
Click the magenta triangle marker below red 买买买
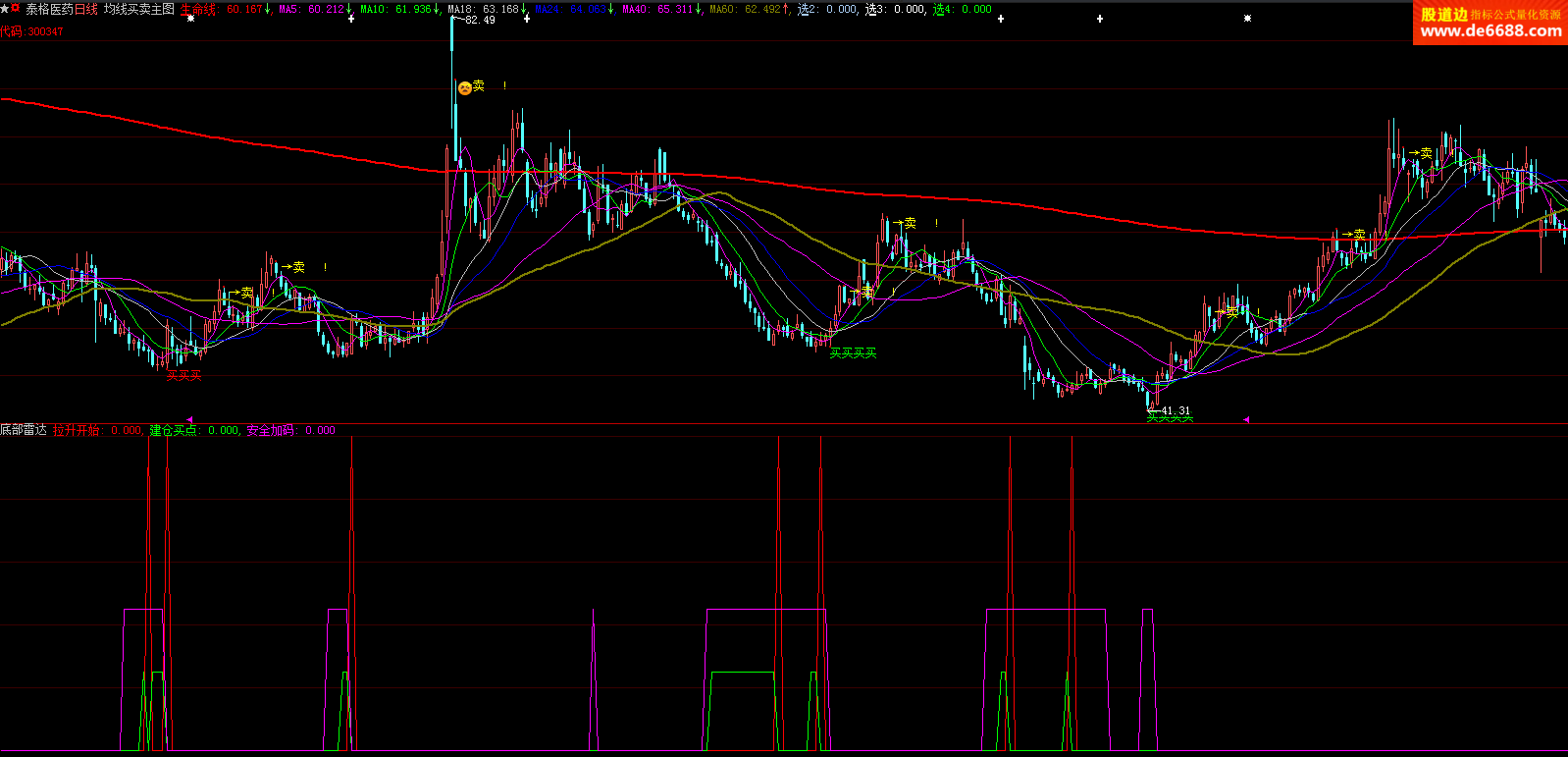(x=189, y=419)
